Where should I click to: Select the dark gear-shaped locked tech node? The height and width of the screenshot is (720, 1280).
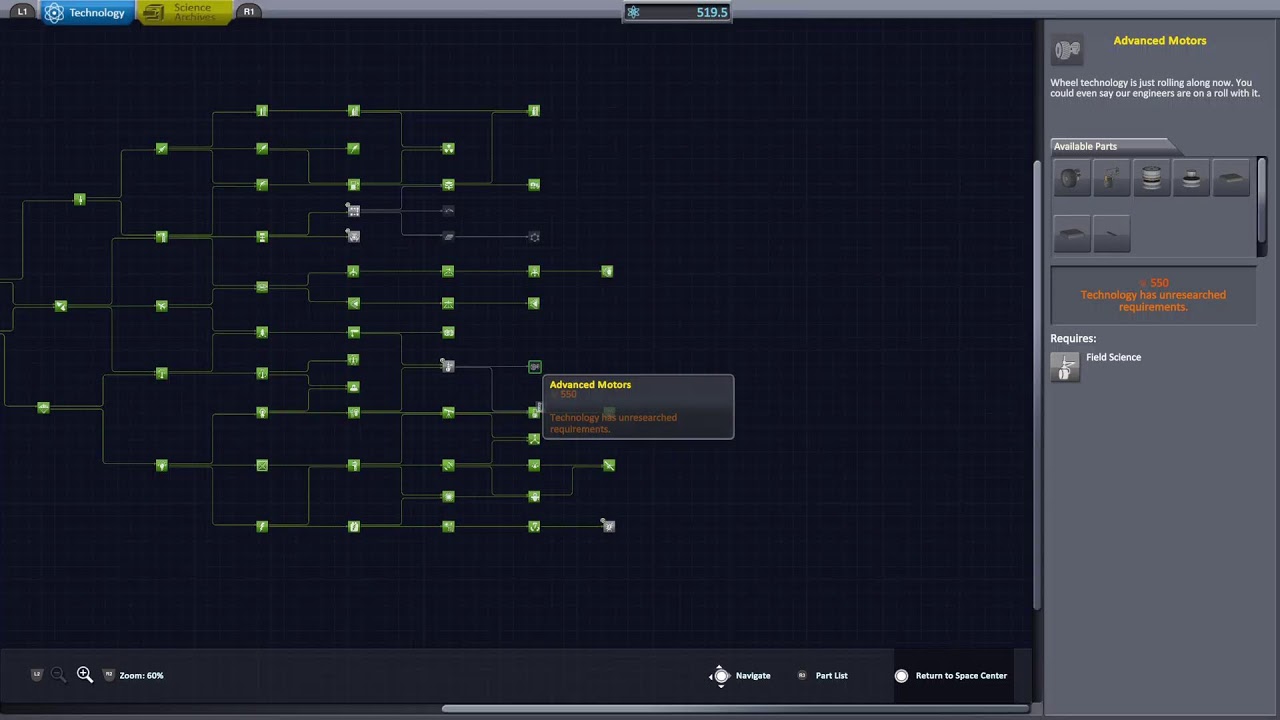pos(534,237)
